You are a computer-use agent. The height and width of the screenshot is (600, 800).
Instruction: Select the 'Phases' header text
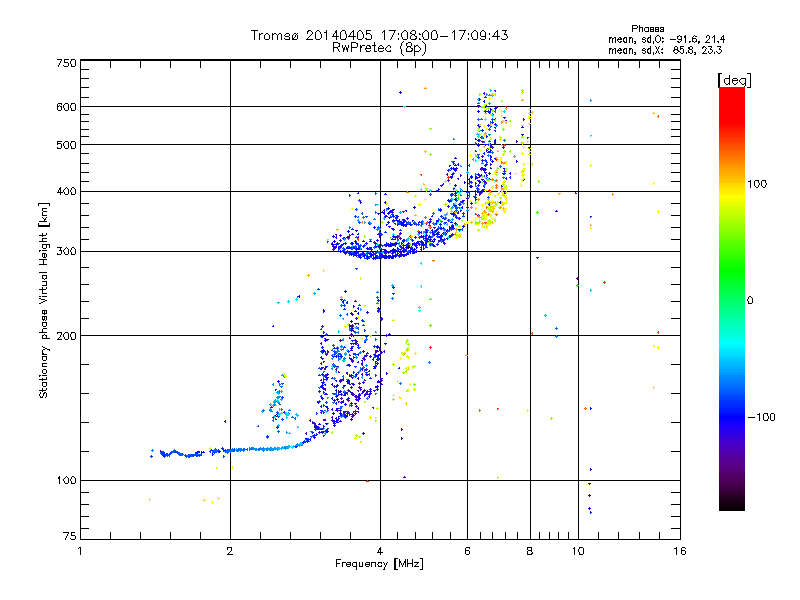click(x=647, y=29)
